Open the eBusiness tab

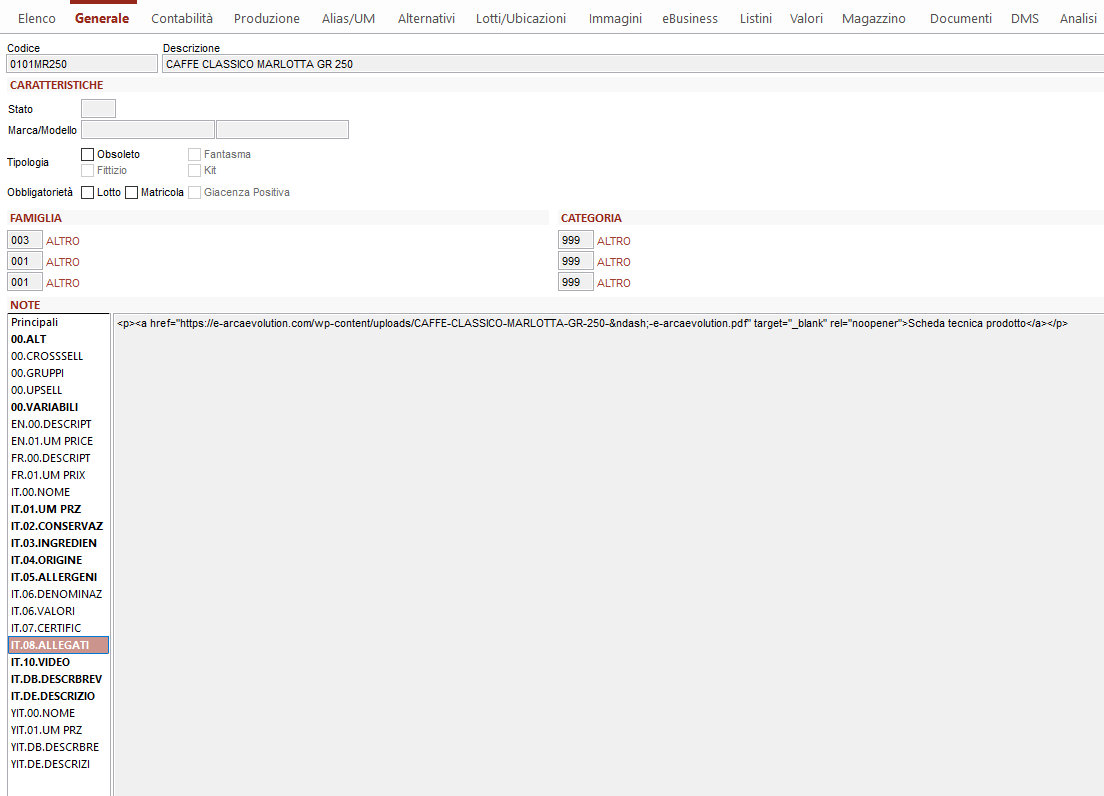690,18
